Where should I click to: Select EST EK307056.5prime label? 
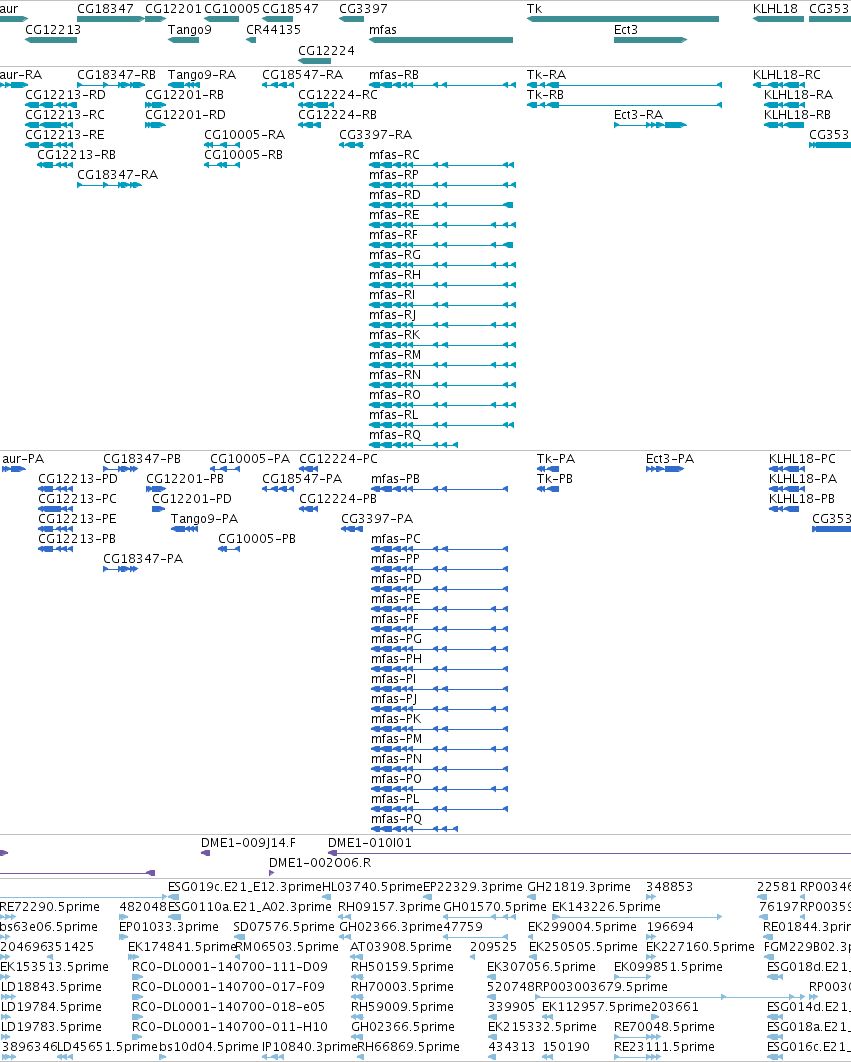pyautogui.click(x=541, y=967)
